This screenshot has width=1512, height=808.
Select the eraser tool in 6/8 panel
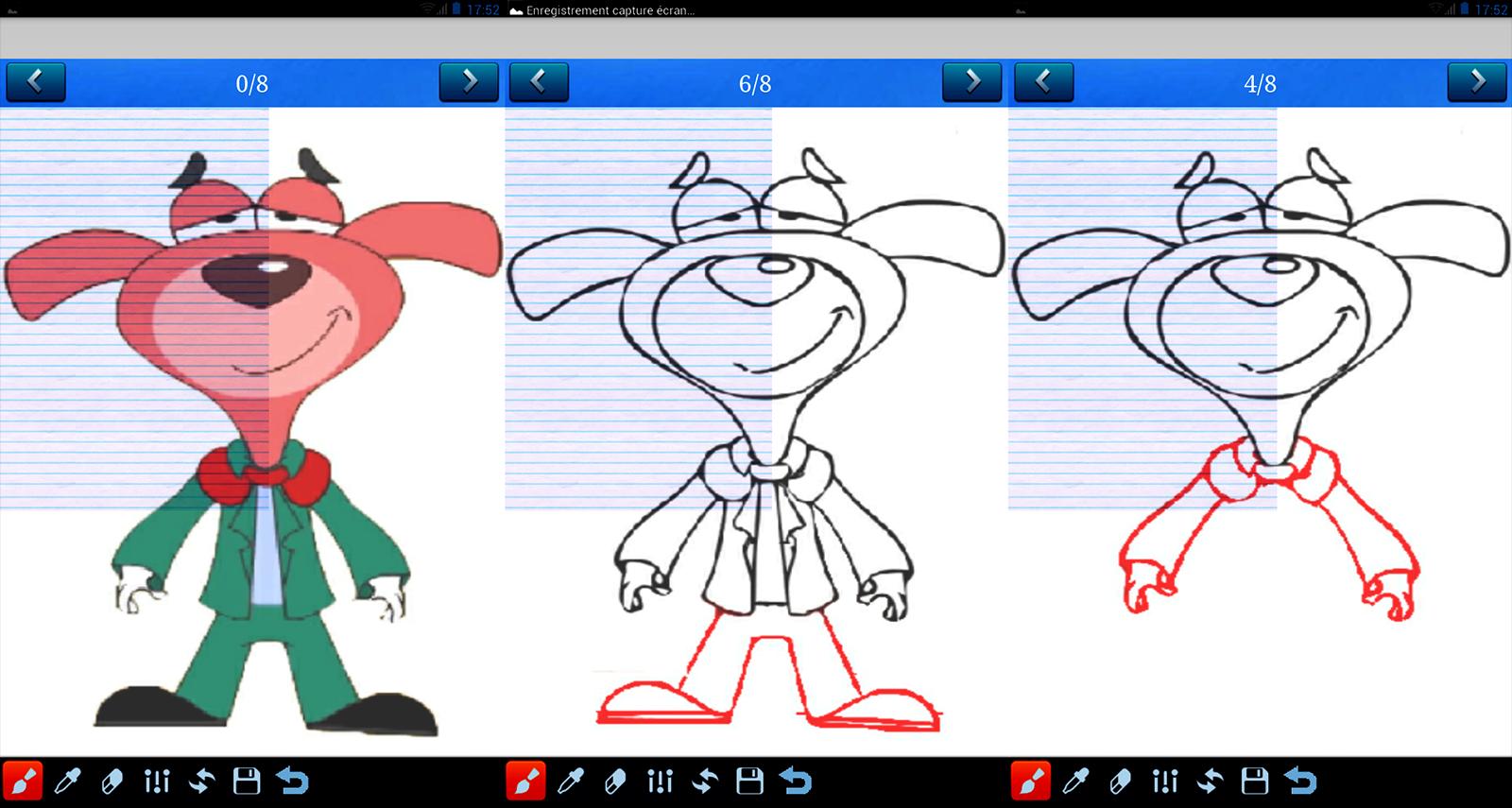pos(614,782)
